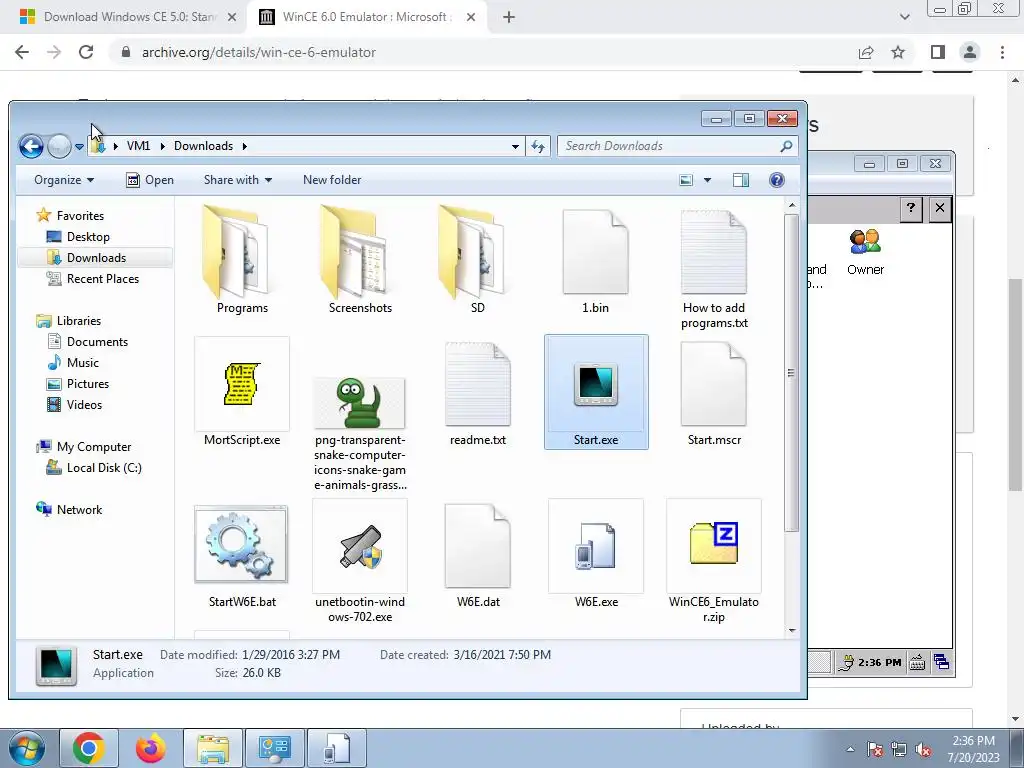Open Windows Start button
Screen dimensions: 1024x768
coord(26,748)
